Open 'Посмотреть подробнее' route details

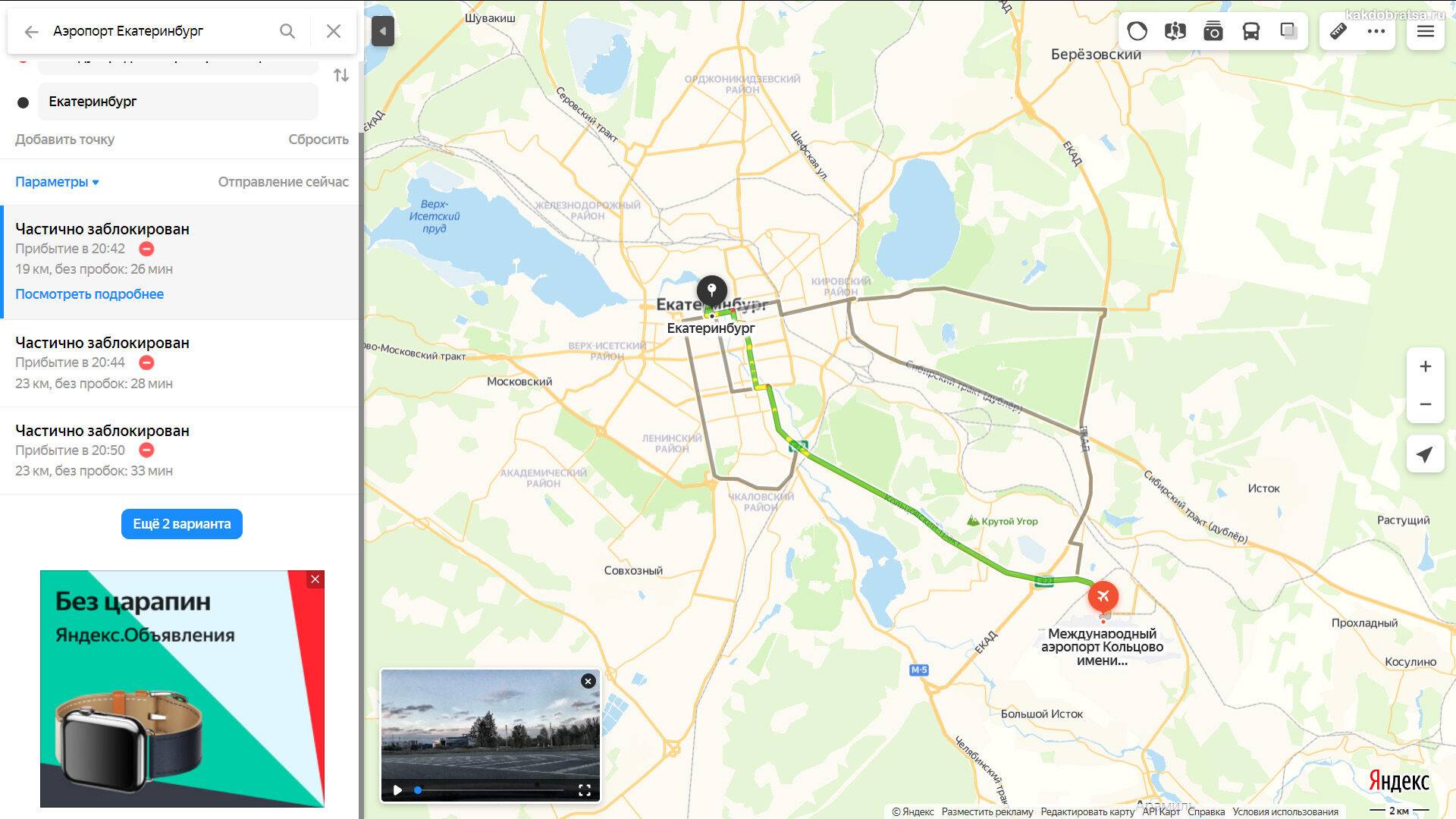coord(89,294)
